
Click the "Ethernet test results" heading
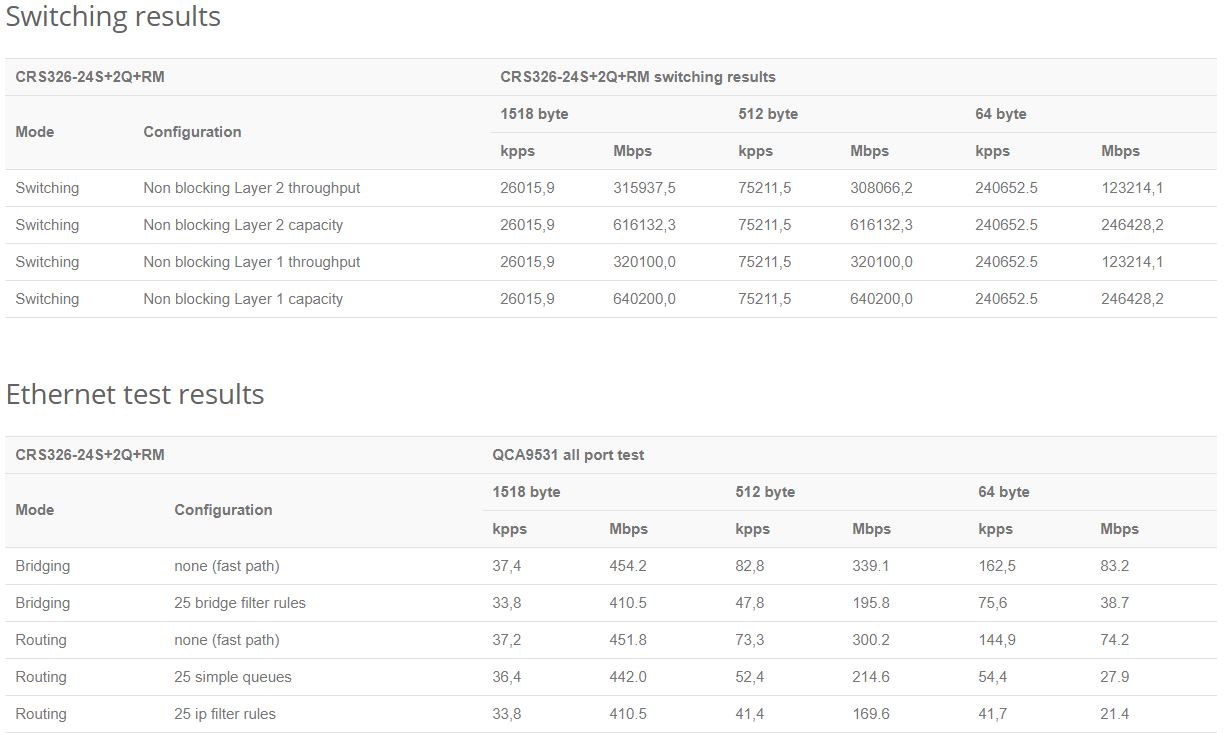135,394
